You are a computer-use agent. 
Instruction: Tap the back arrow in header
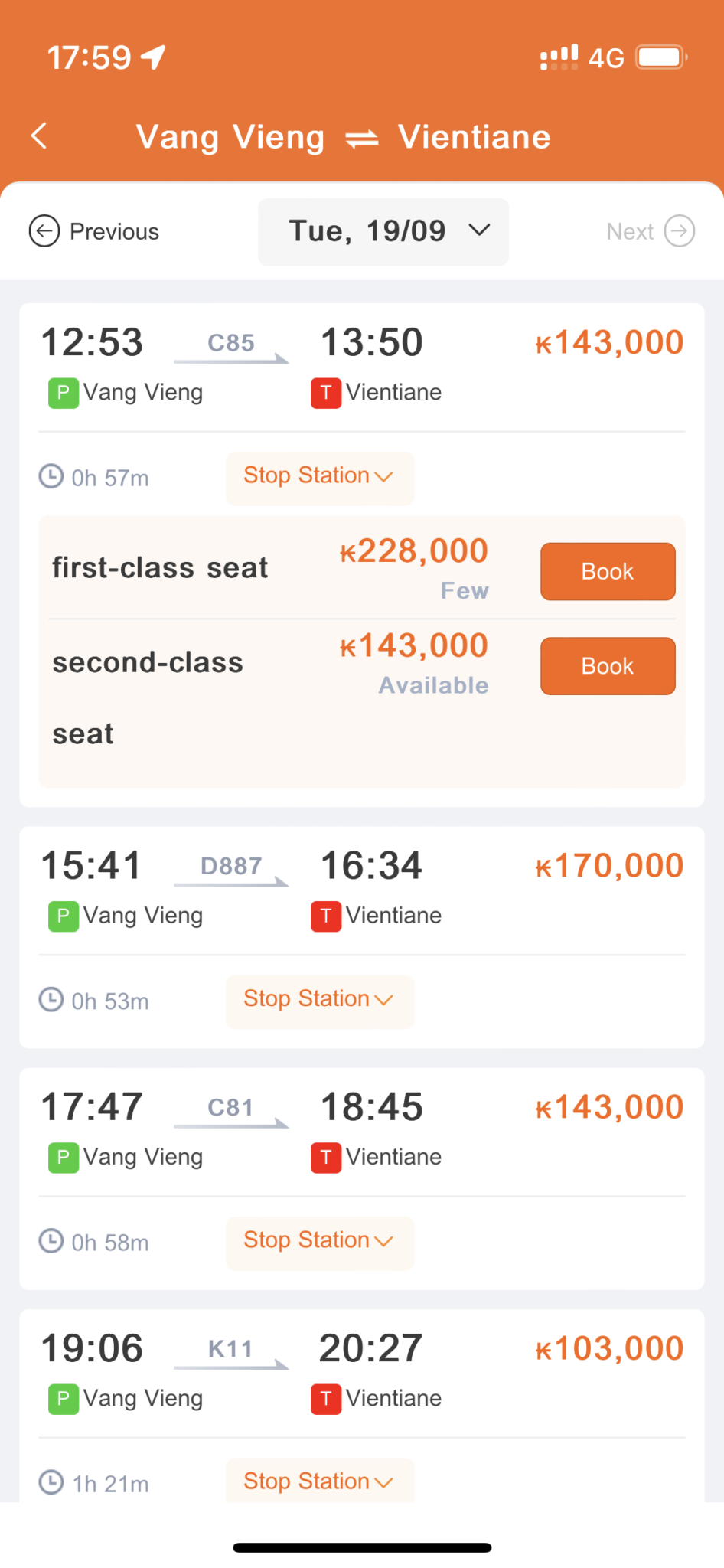tap(39, 136)
